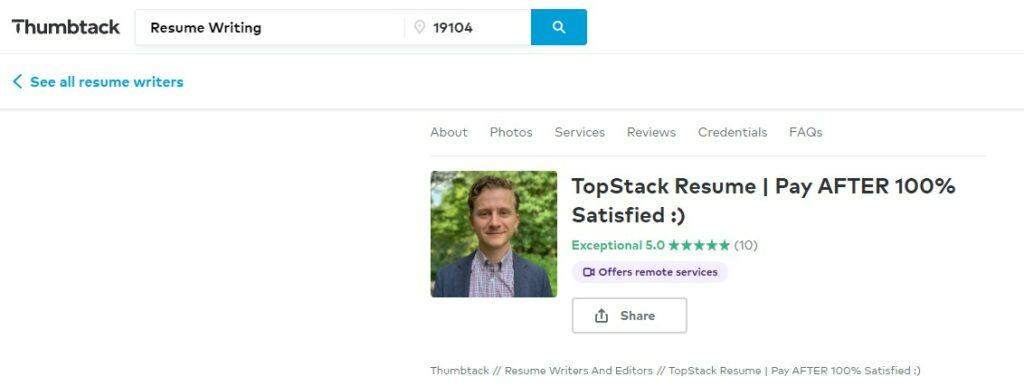Viewport: 1024px width, 386px height.
Task: Jump to the FAQs tab
Action: [x=805, y=132]
